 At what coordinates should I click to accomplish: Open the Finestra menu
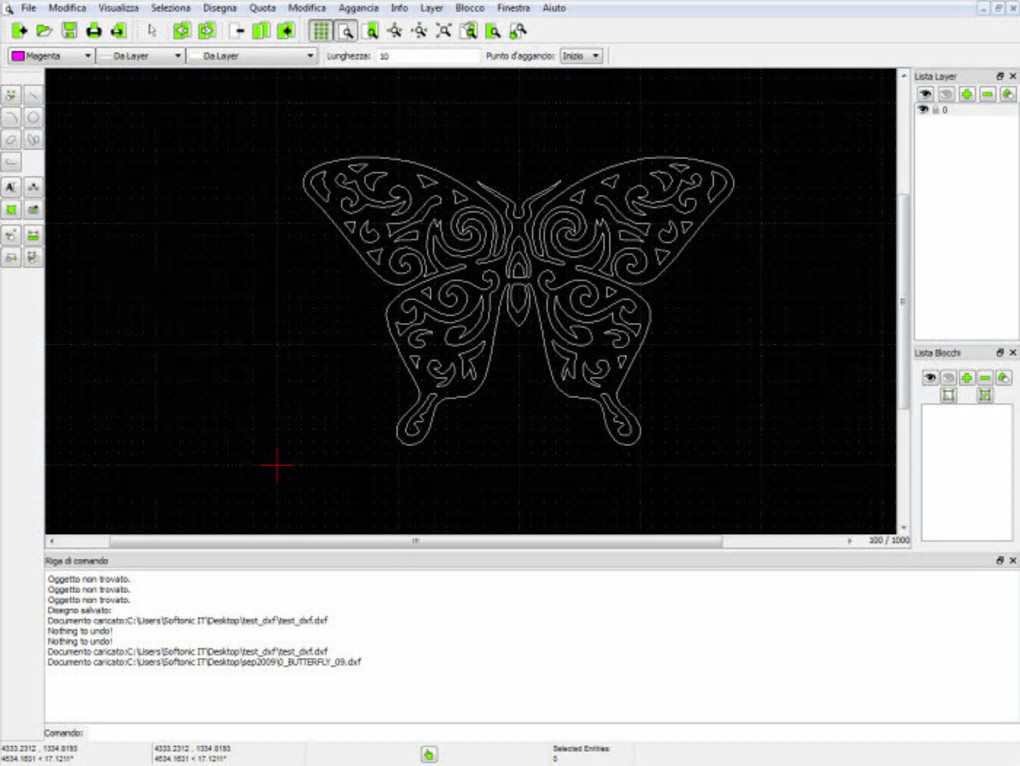coord(513,8)
